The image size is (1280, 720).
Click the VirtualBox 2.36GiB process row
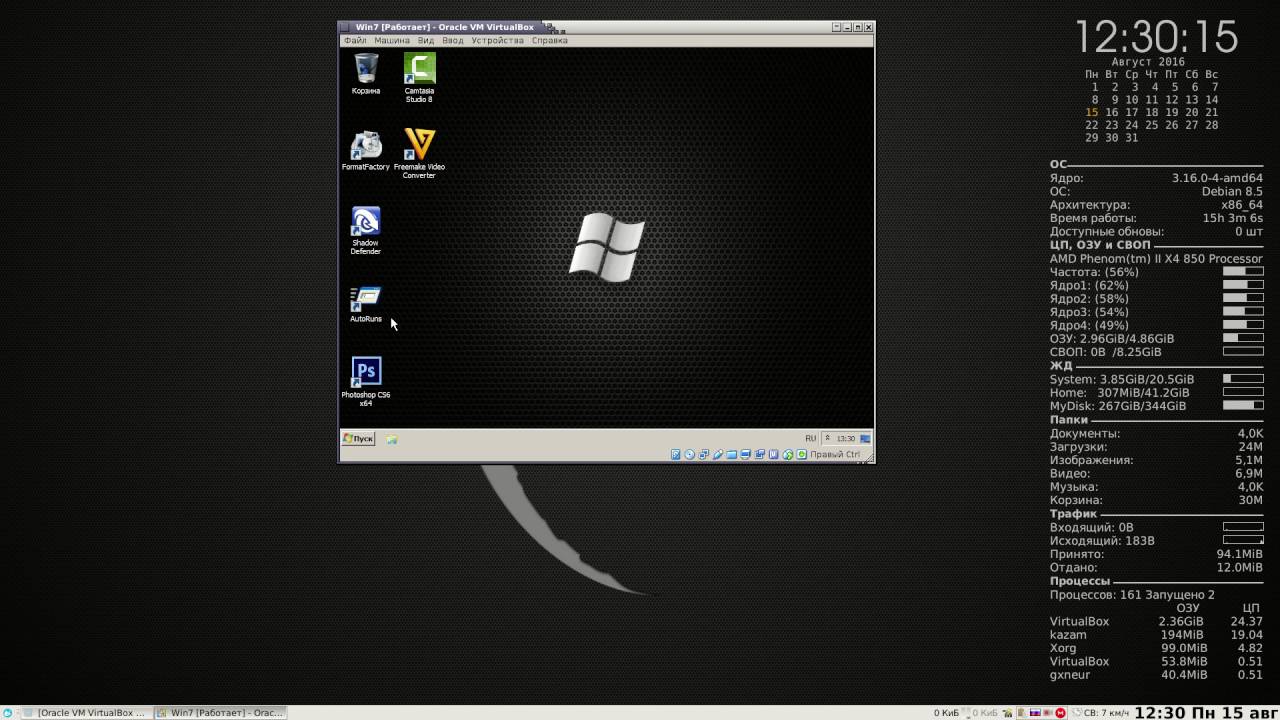(1156, 621)
